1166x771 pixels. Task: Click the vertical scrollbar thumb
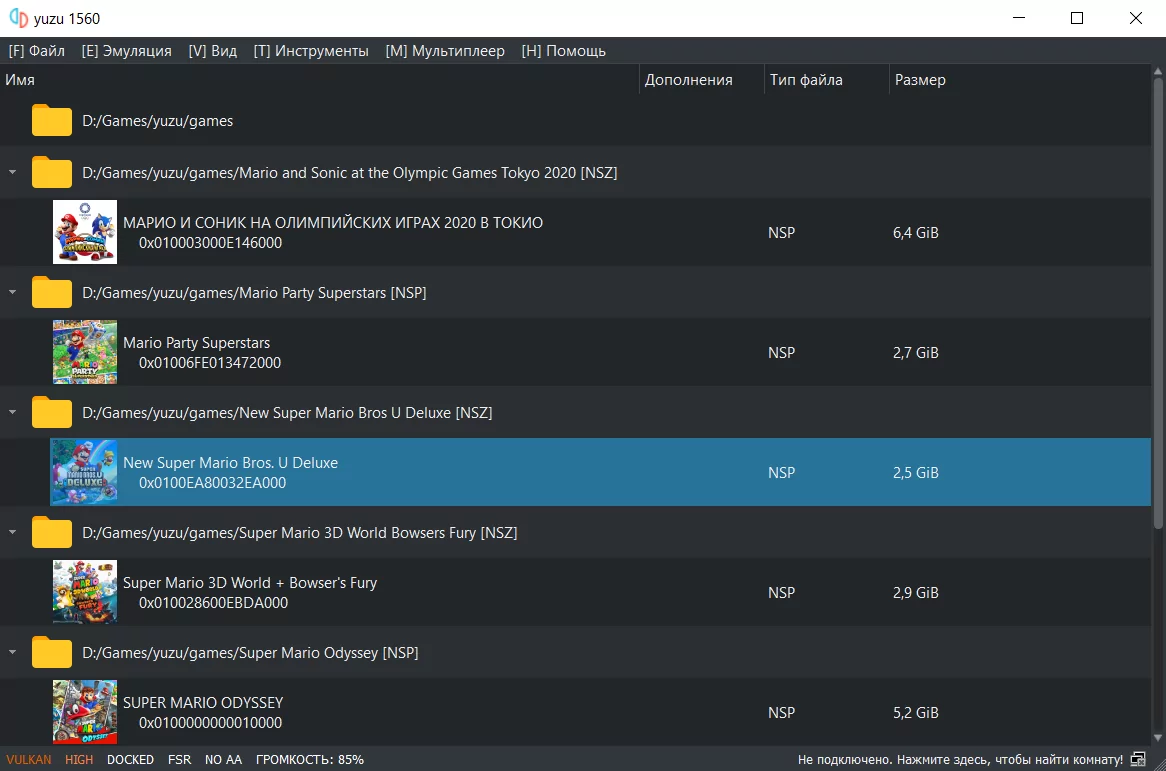[1158, 303]
